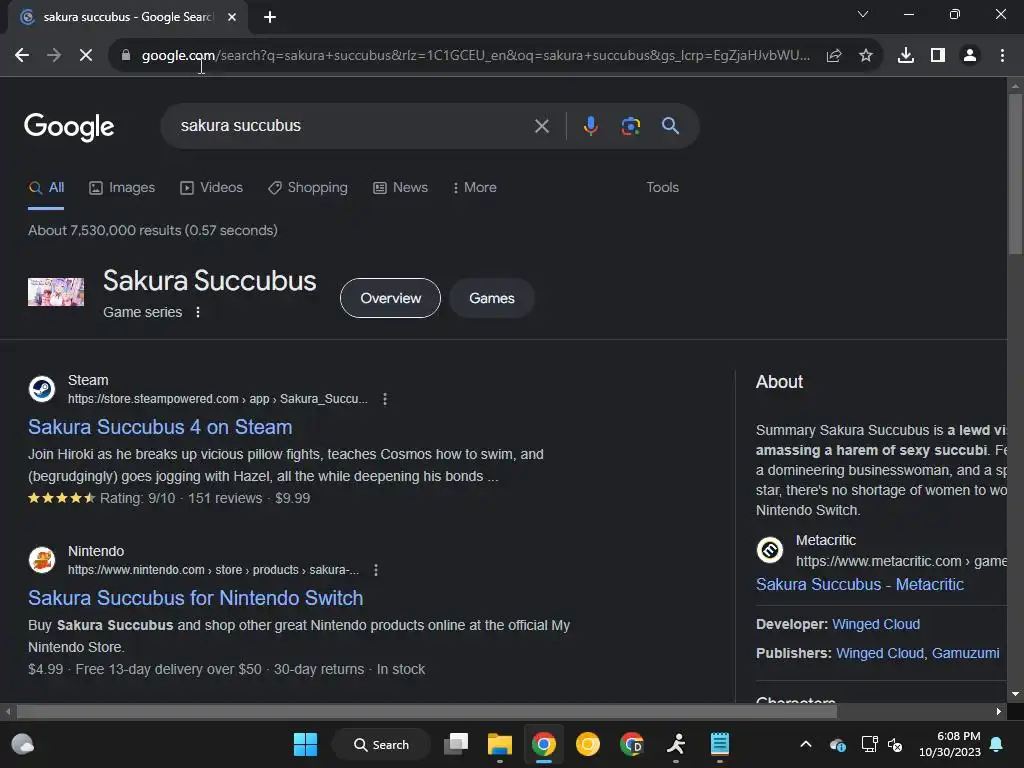Click the vertical page scrollbar
Image resolution: width=1024 pixels, height=768 pixels.
coord(1015,174)
